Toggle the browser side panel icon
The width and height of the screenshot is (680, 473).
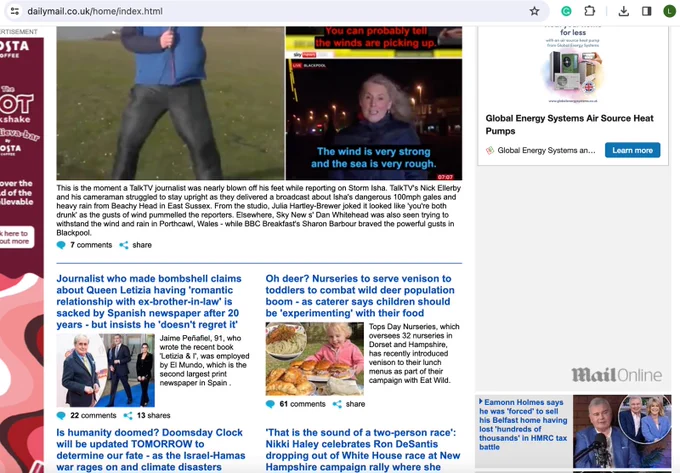[647, 11]
